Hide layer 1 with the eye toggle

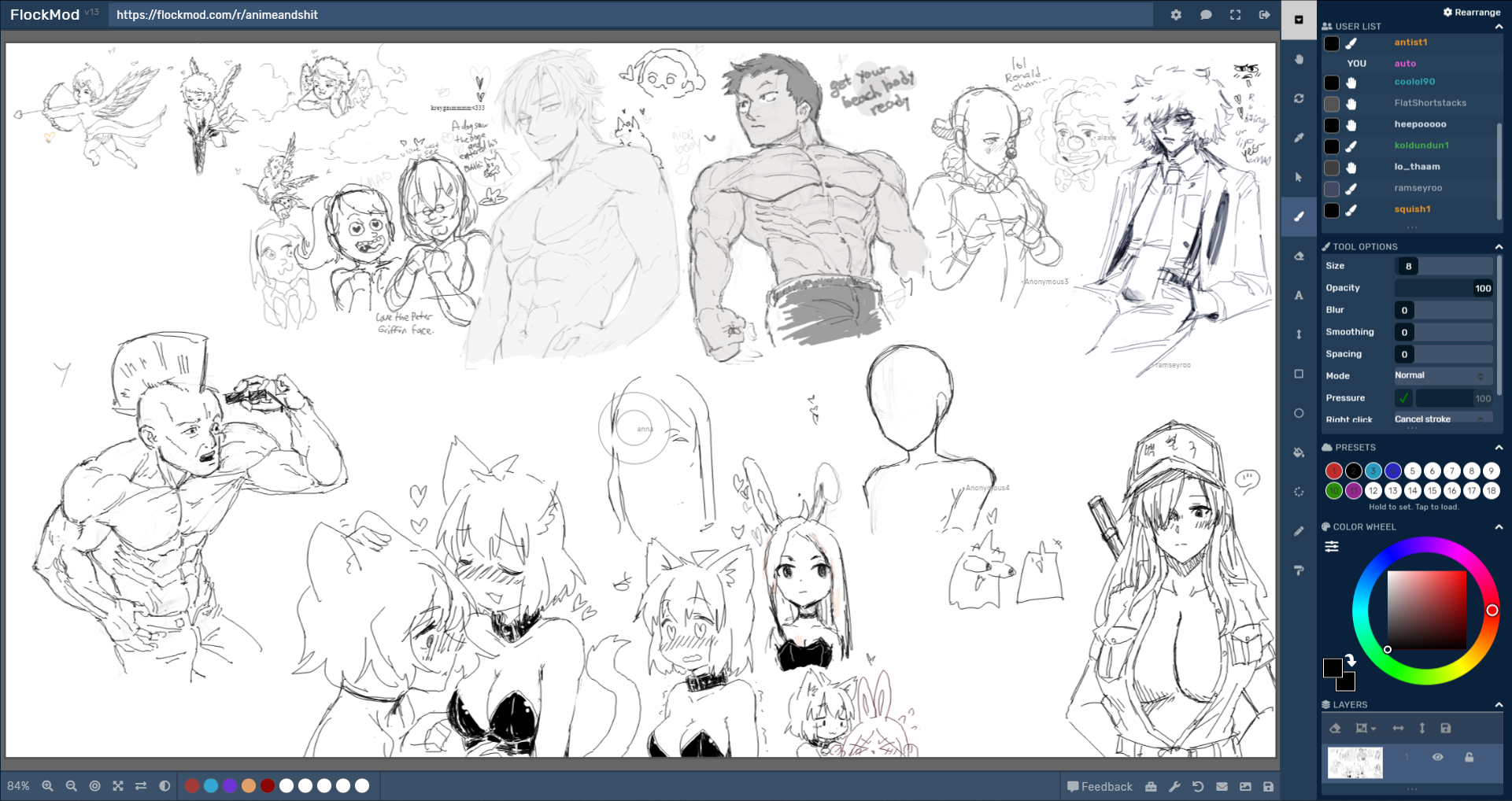[1438, 758]
